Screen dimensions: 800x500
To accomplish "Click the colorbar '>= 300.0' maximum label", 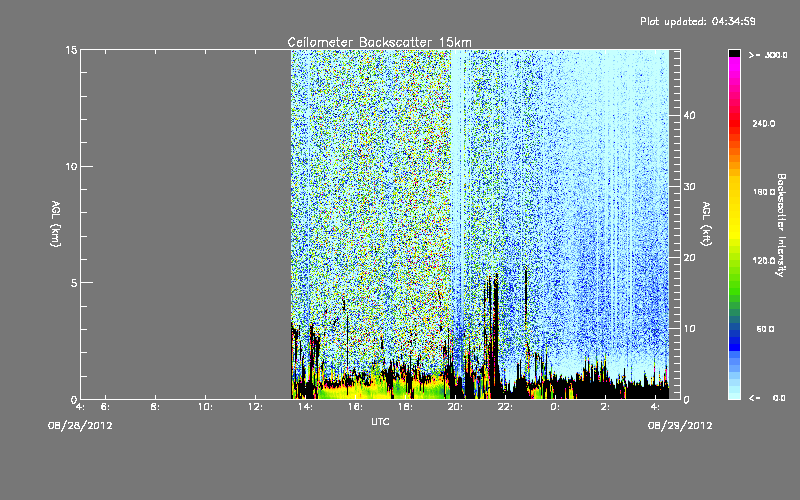I will pos(768,55).
